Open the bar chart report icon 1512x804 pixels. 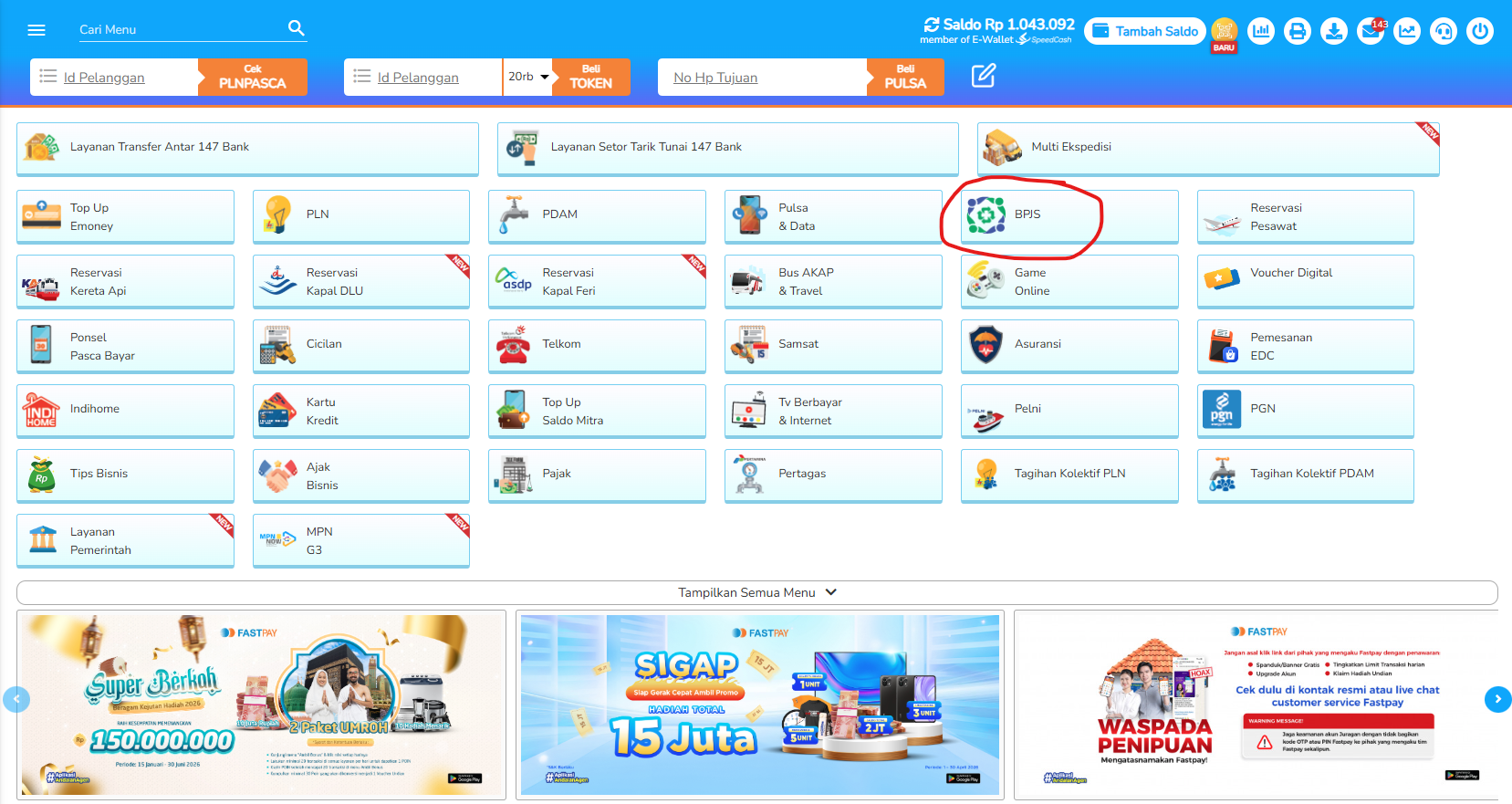tap(1261, 31)
